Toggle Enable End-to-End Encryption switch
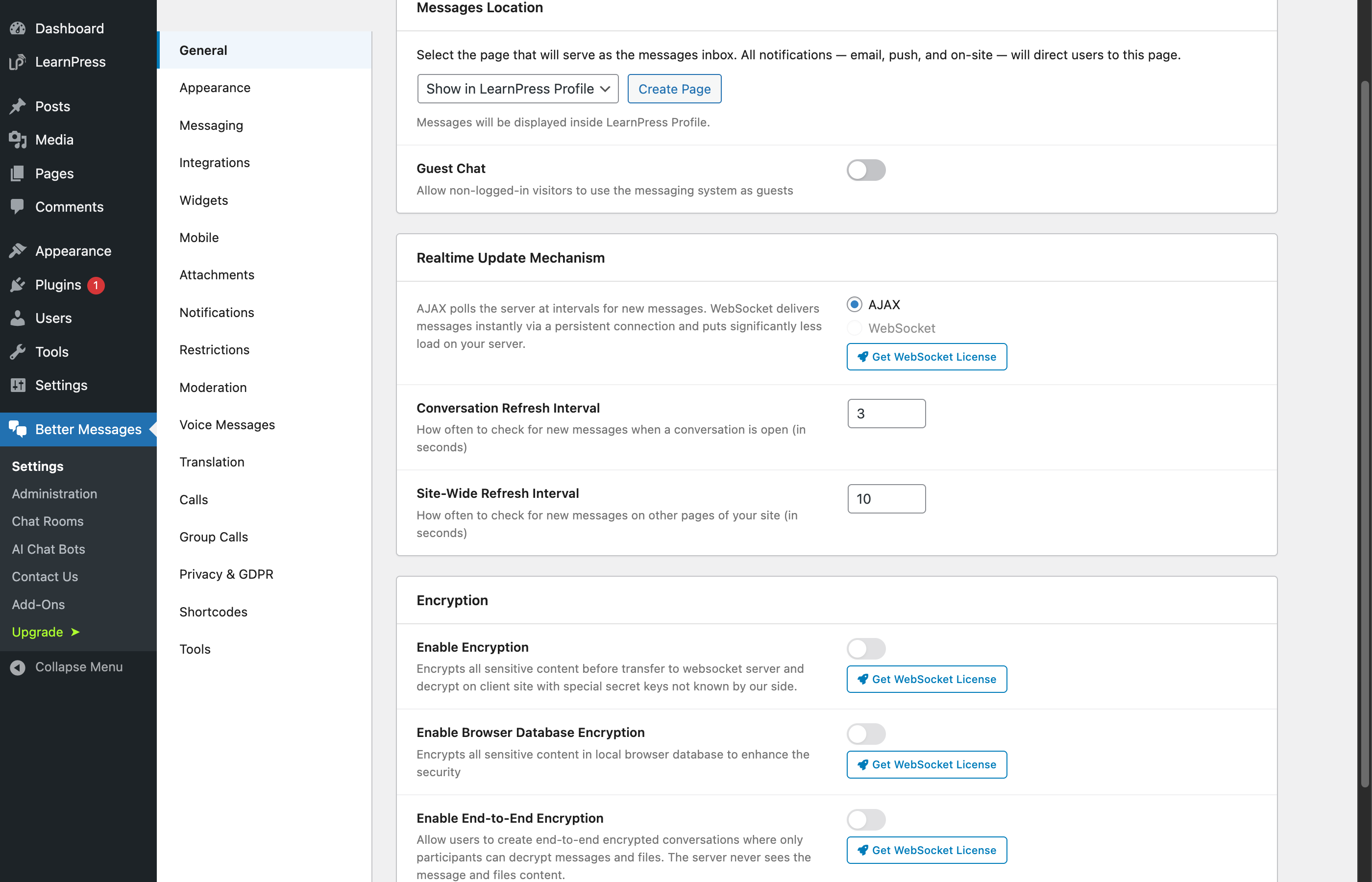Viewport: 1372px width, 882px height. 866,819
